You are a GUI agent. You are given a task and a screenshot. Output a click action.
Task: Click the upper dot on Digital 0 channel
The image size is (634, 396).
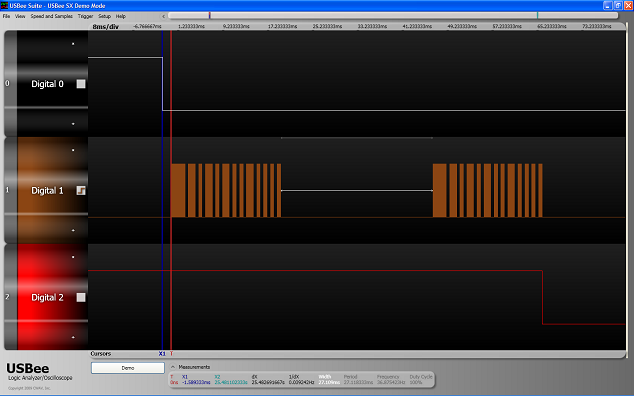[73, 44]
